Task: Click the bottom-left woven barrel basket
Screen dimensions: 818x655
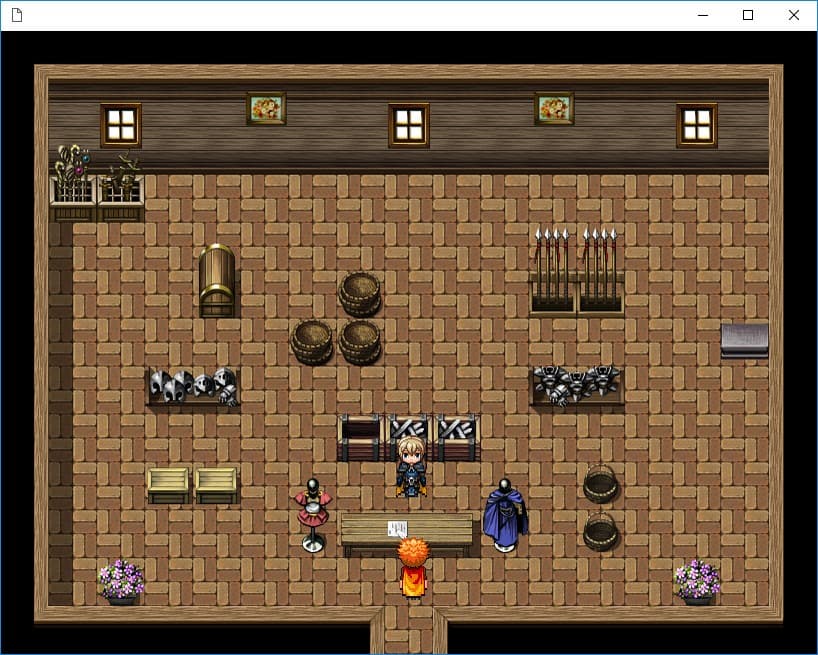Action: tap(311, 342)
